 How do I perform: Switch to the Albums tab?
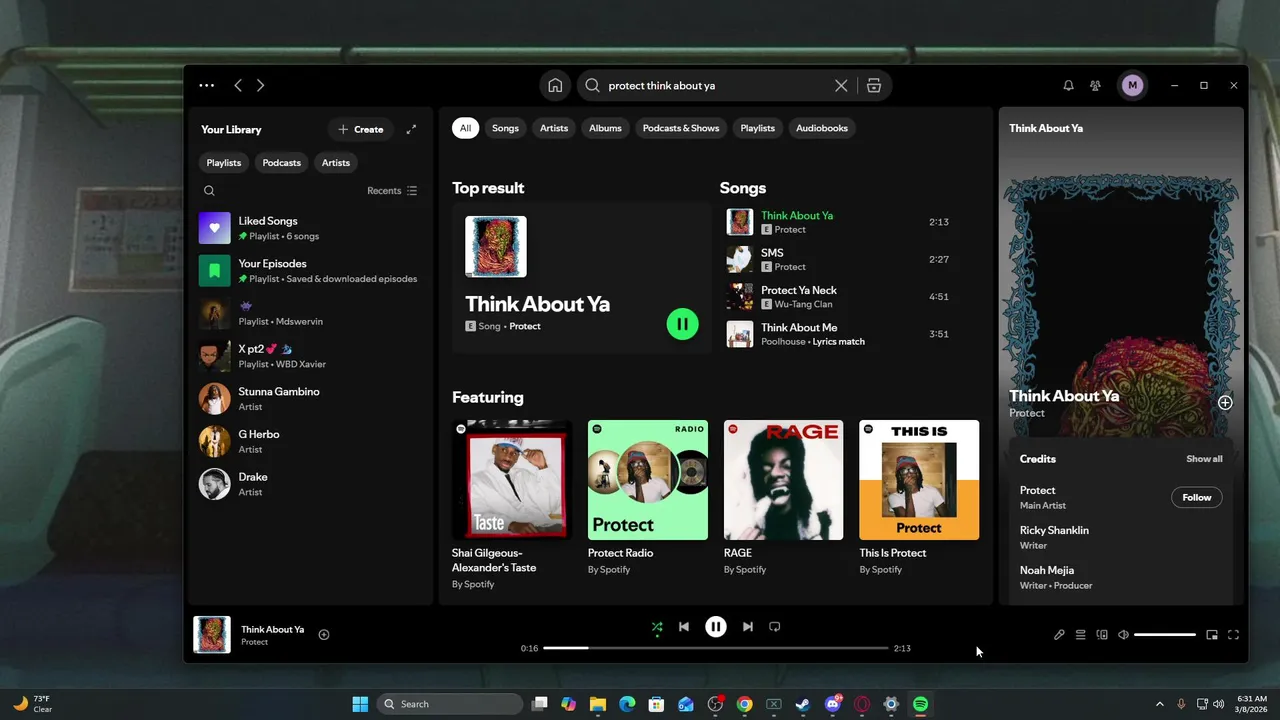click(x=605, y=128)
